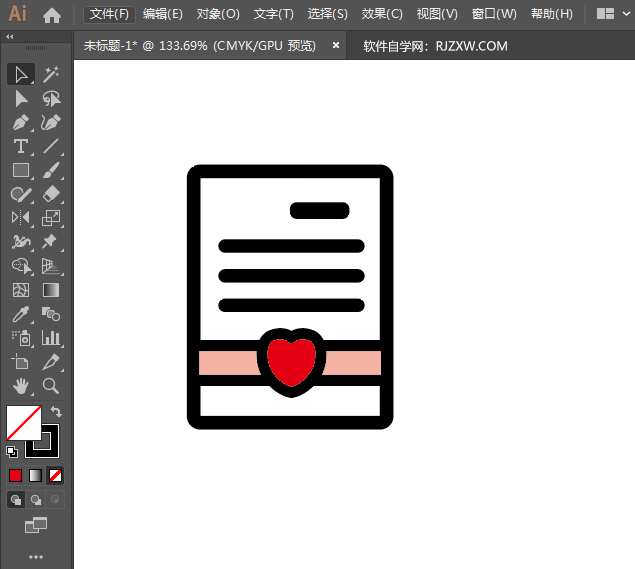Screen dimensions: 635x569
Task: Enable Draw Inside mode
Action: point(55,500)
